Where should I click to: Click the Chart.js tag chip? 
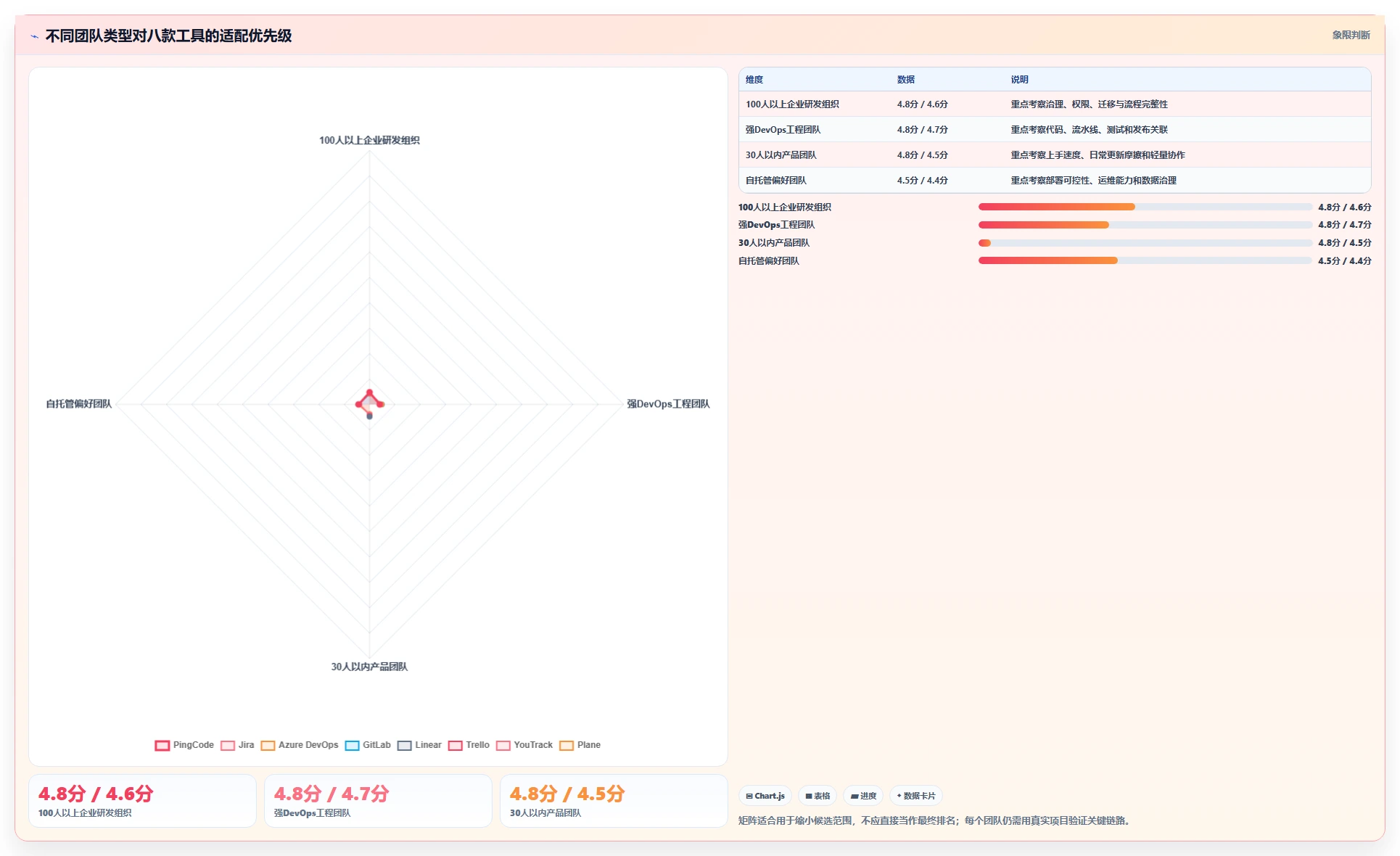[x=765, y=796]
